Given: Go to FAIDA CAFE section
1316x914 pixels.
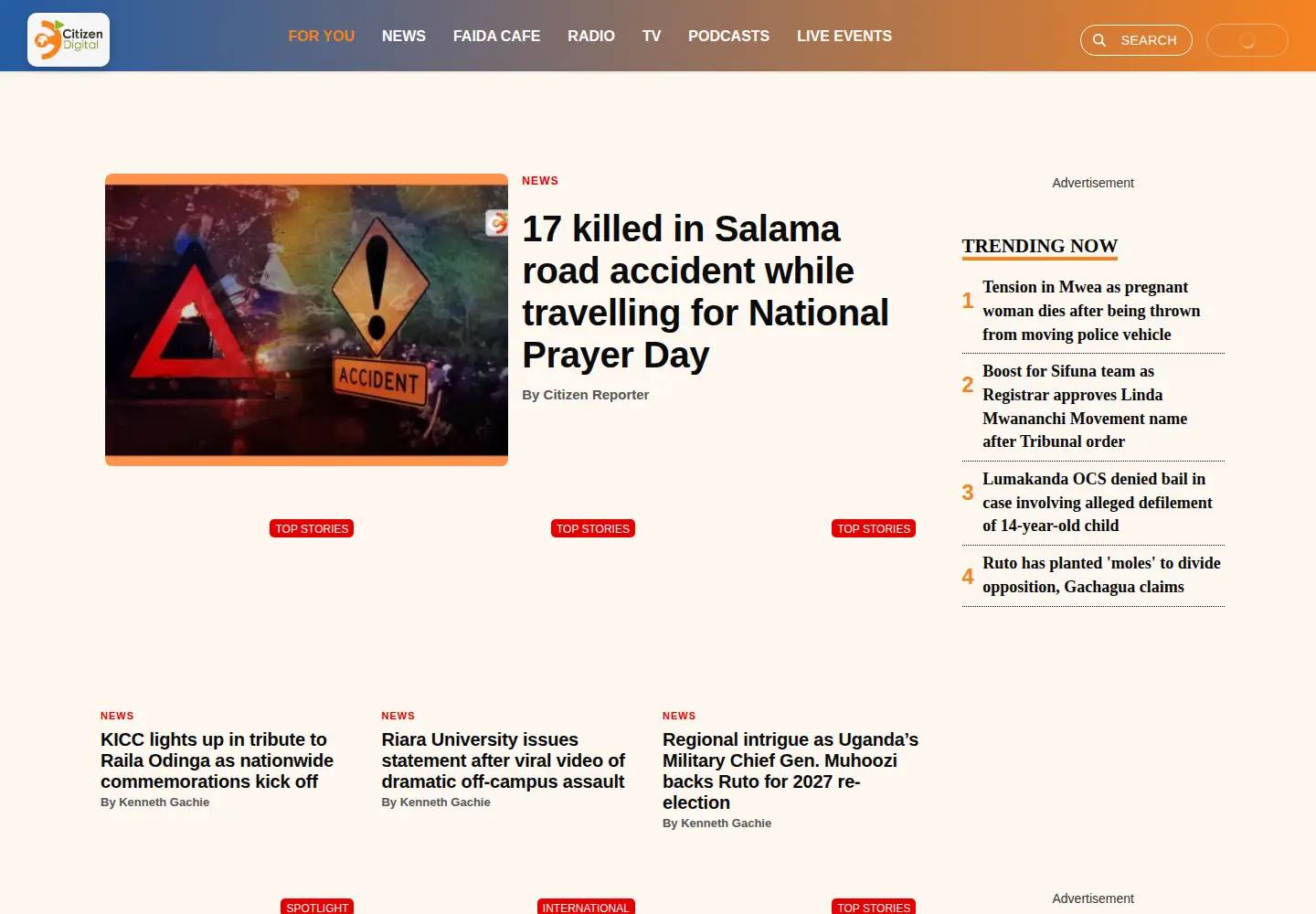Looking at the screenshot, I should (497, 36).
